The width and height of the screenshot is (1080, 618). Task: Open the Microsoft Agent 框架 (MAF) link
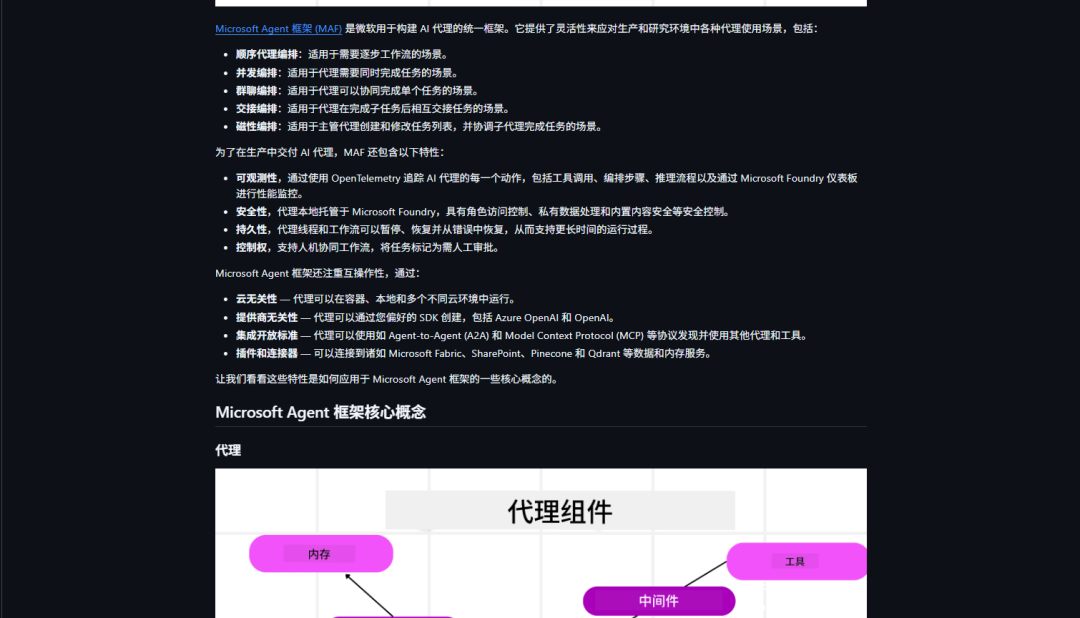278,28
